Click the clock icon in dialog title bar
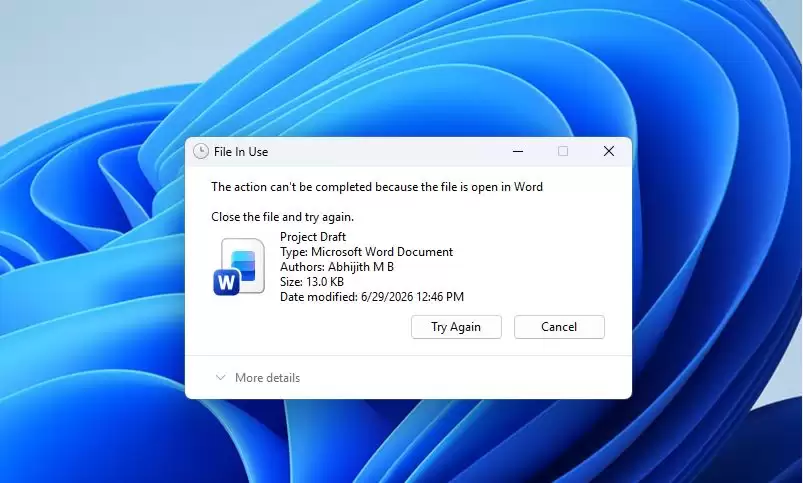The height and width of the screenshot is (483, 803). pos(201,151)
